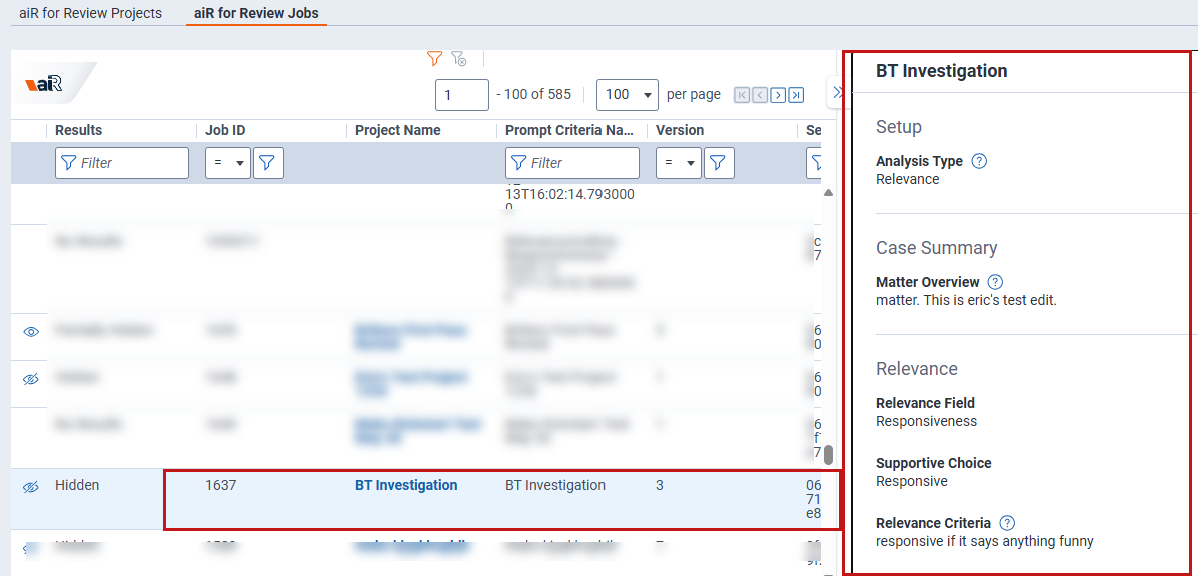Click the Job ID column filter funnel button

pos(268,163)
